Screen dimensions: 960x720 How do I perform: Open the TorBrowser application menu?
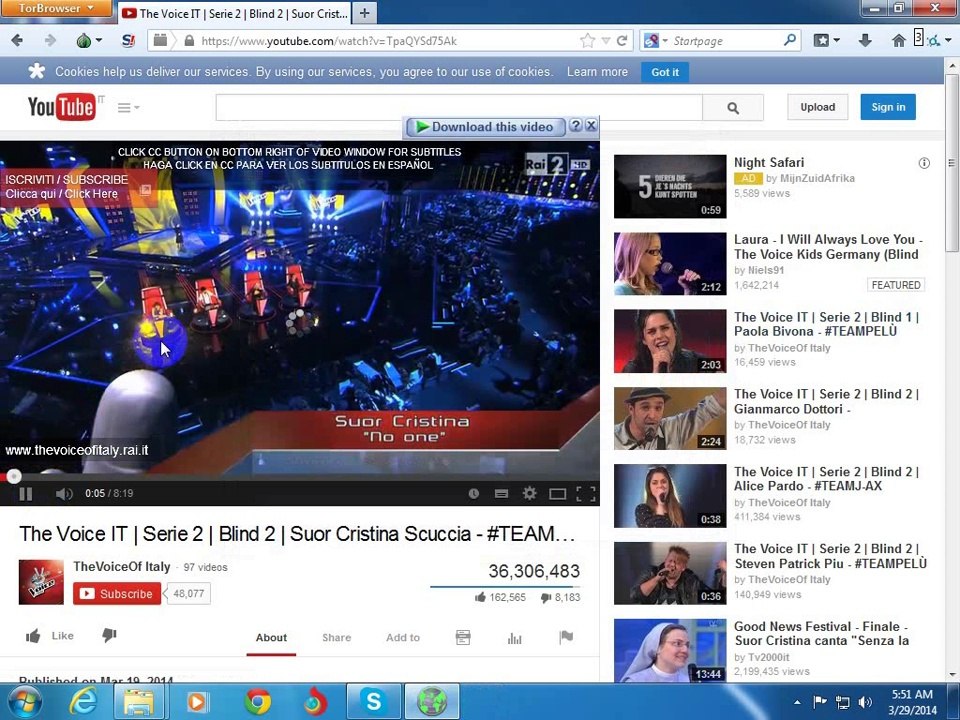tap(56, 9)
